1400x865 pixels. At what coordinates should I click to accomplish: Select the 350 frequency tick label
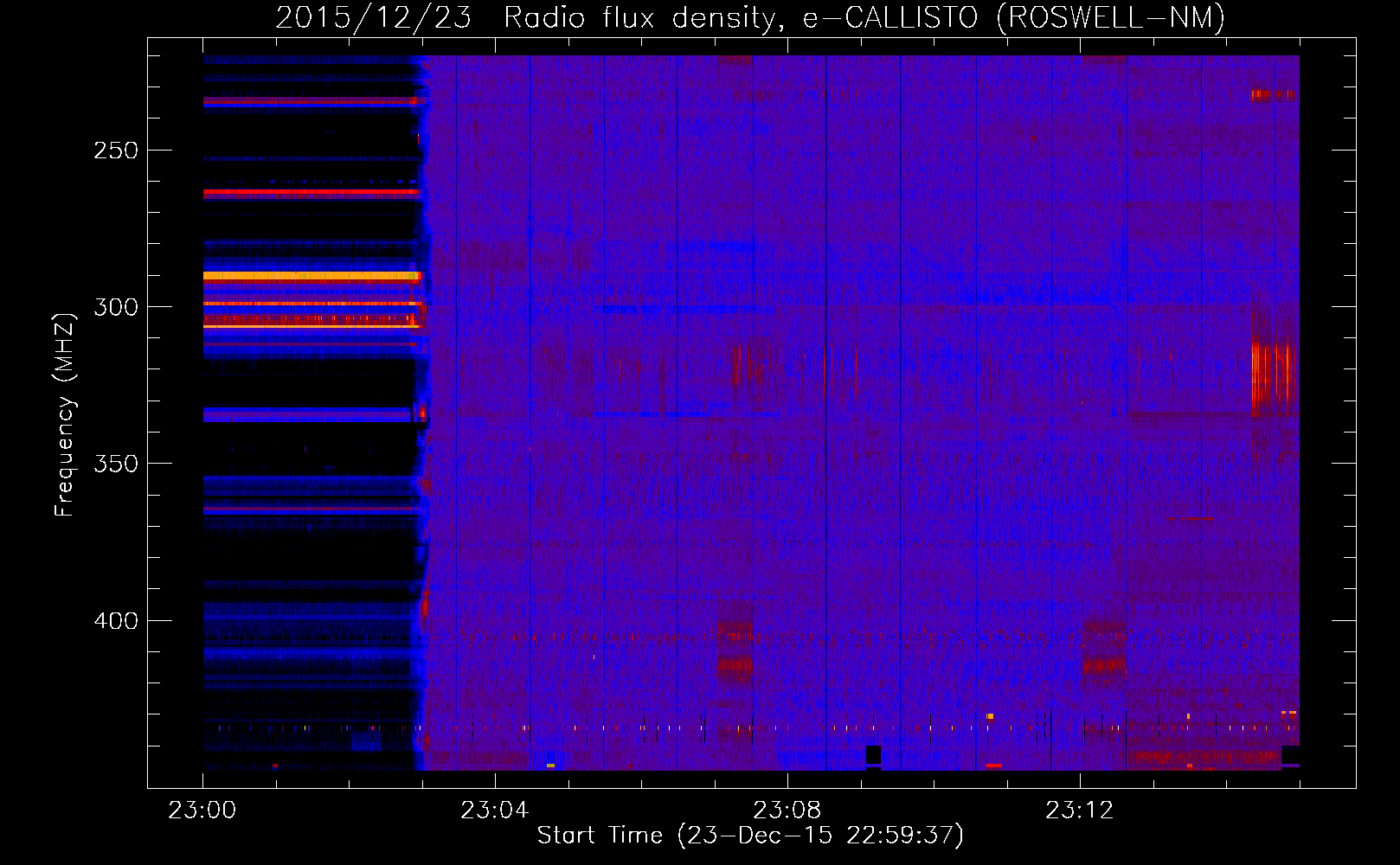[x=116, y=464]
